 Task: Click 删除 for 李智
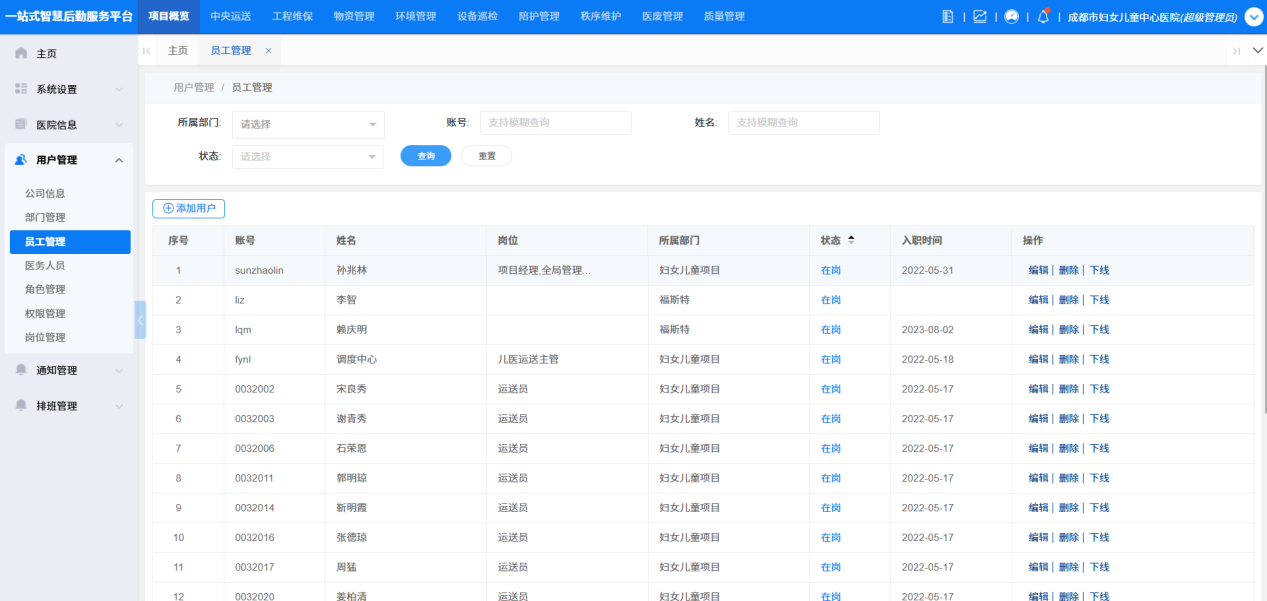point(1068,300)
